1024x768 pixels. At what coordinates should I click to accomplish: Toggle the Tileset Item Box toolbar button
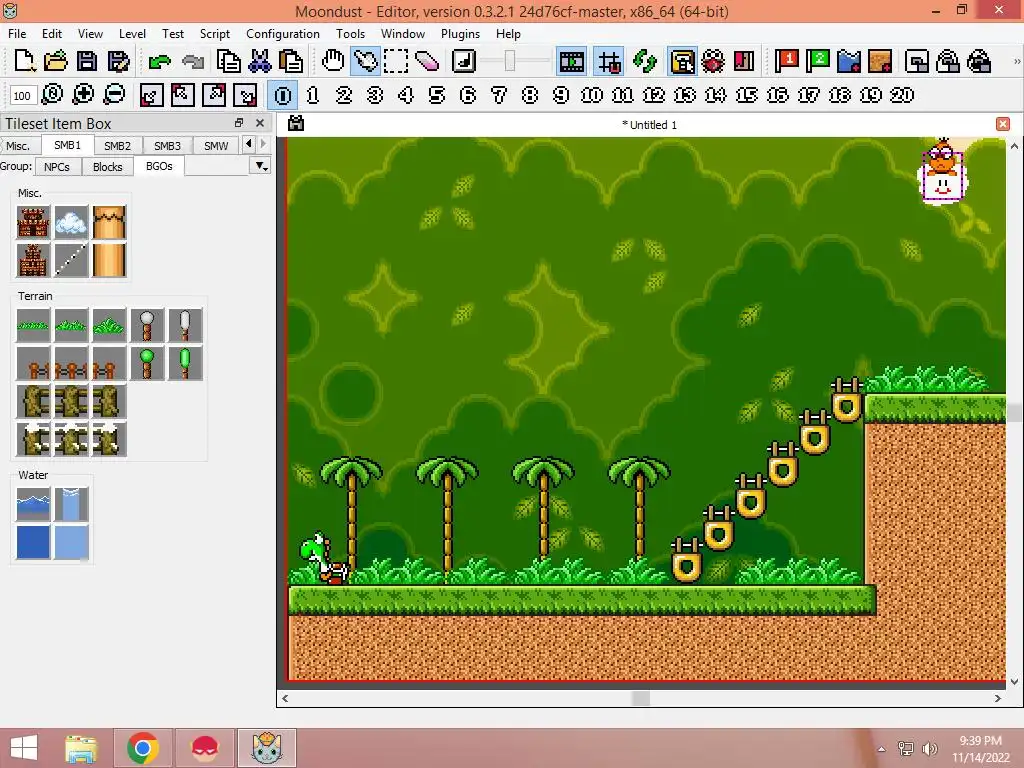pos(682,61)
